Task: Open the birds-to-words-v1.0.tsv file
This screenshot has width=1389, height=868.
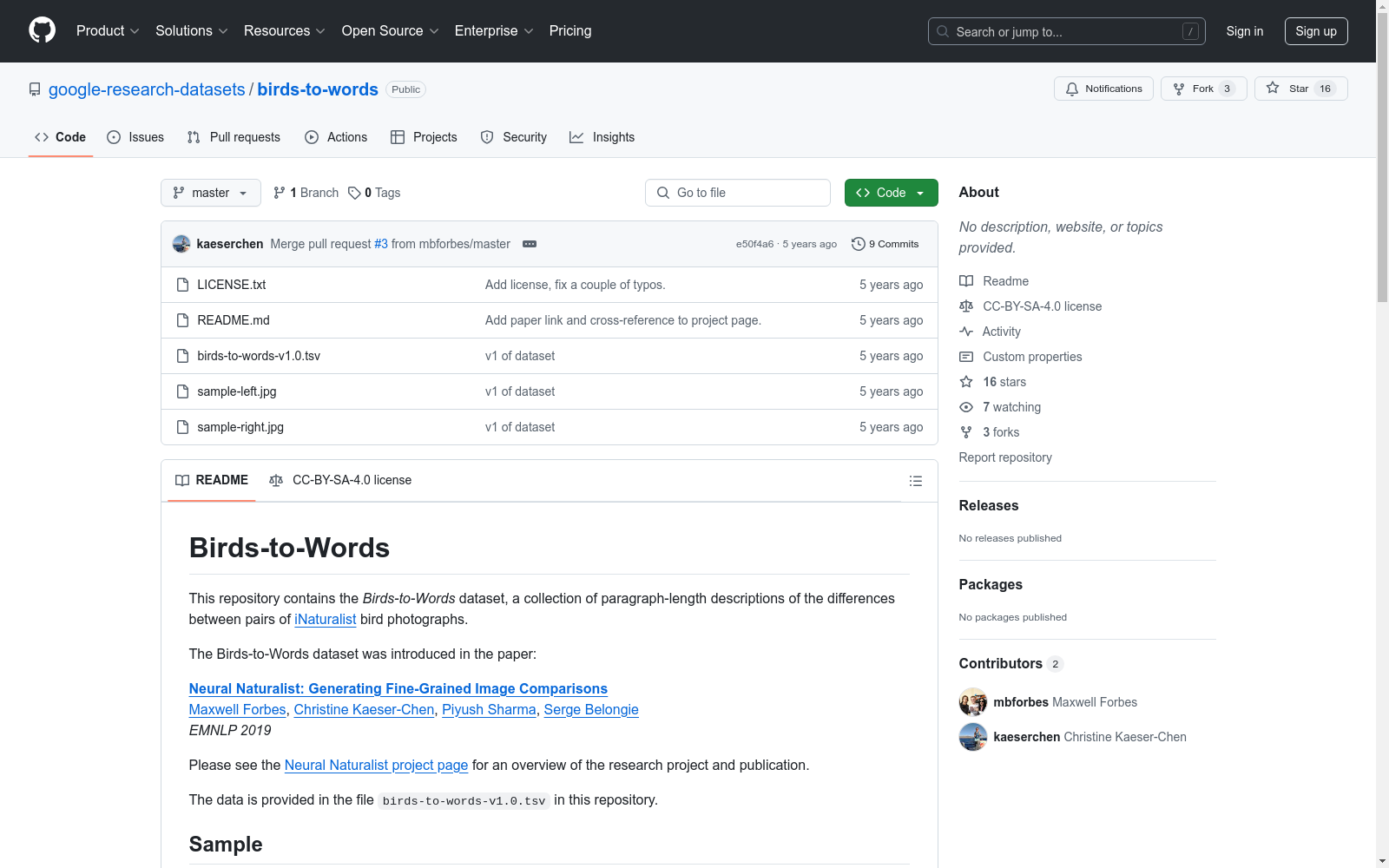Action: [259, 356]
